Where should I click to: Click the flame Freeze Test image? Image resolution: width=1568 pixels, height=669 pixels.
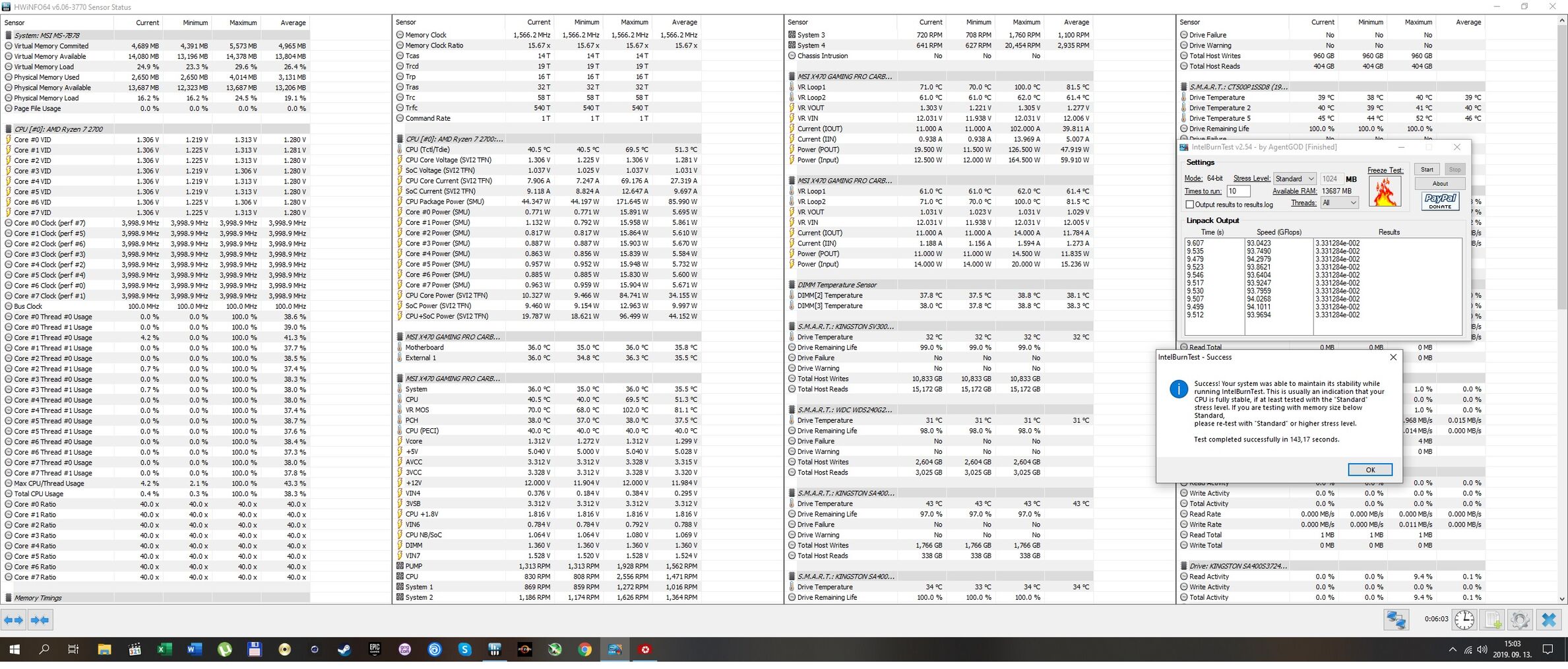(1385, 192)
